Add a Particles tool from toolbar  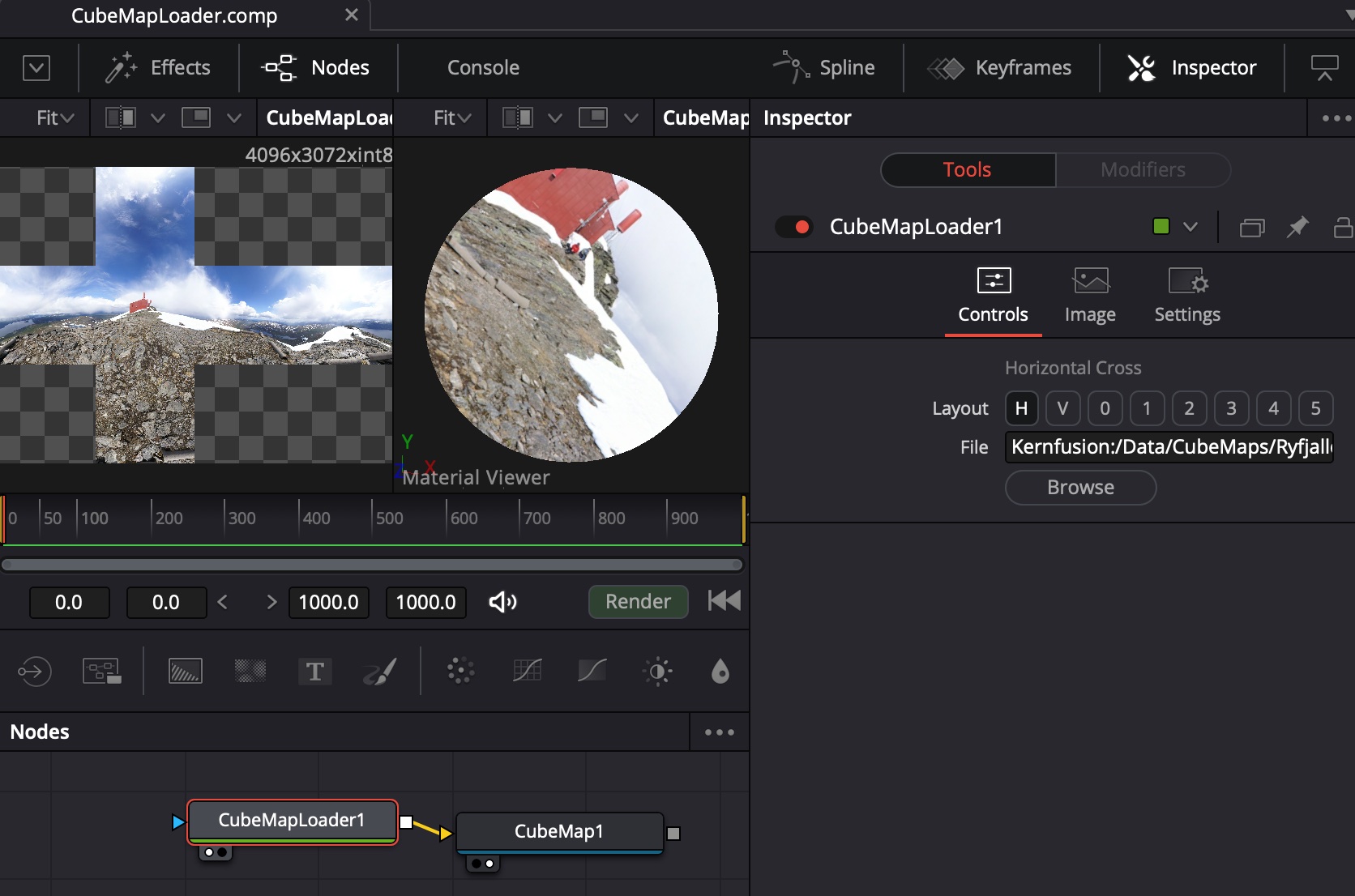tap(460, 672)
